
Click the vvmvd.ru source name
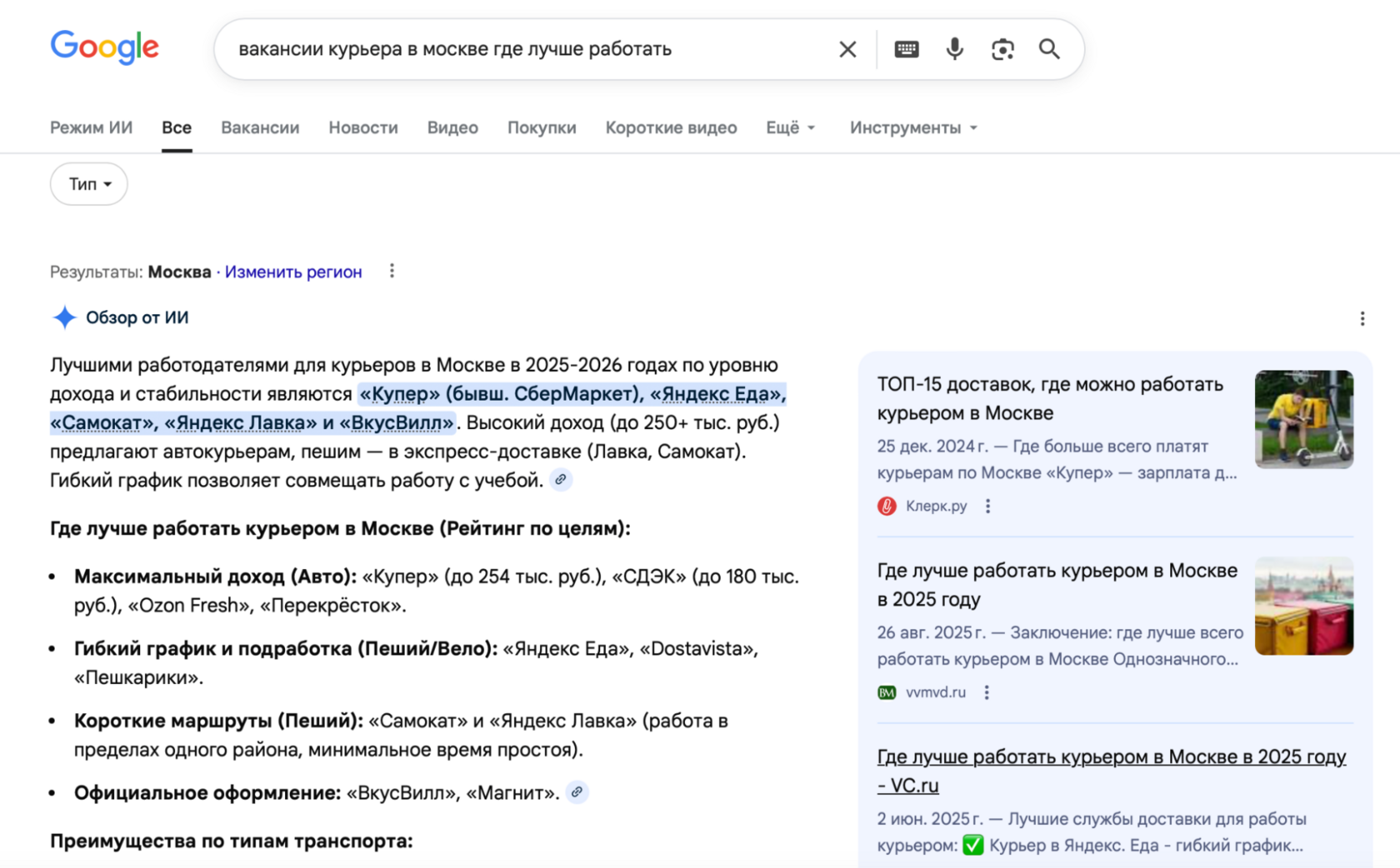[936, 692]
